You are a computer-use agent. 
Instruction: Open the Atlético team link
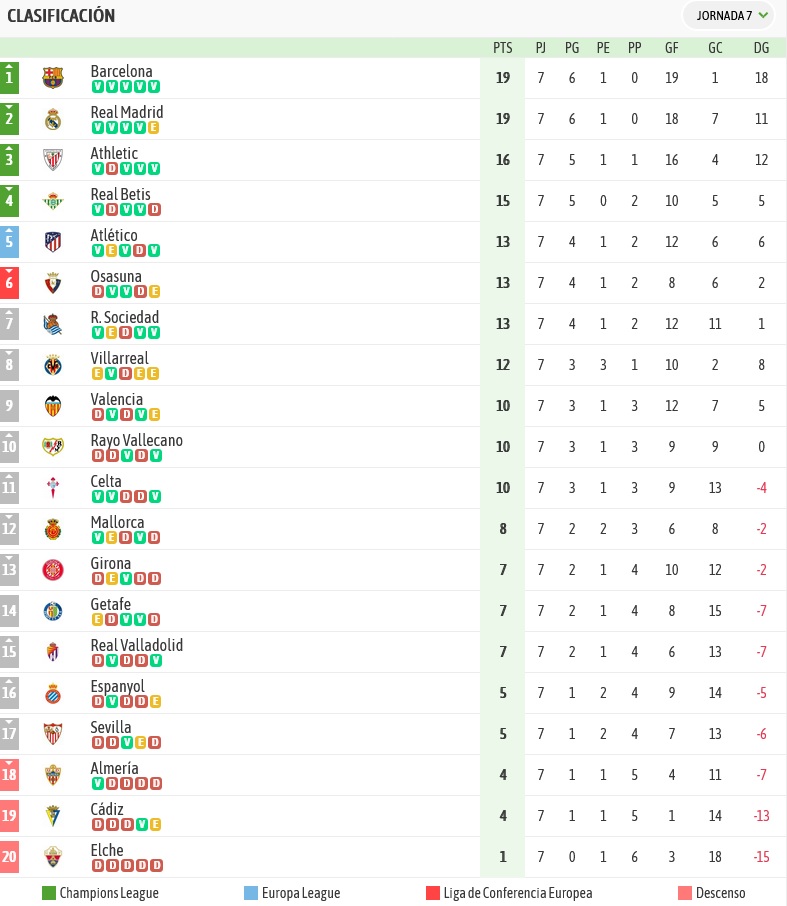tap(114, 235)
